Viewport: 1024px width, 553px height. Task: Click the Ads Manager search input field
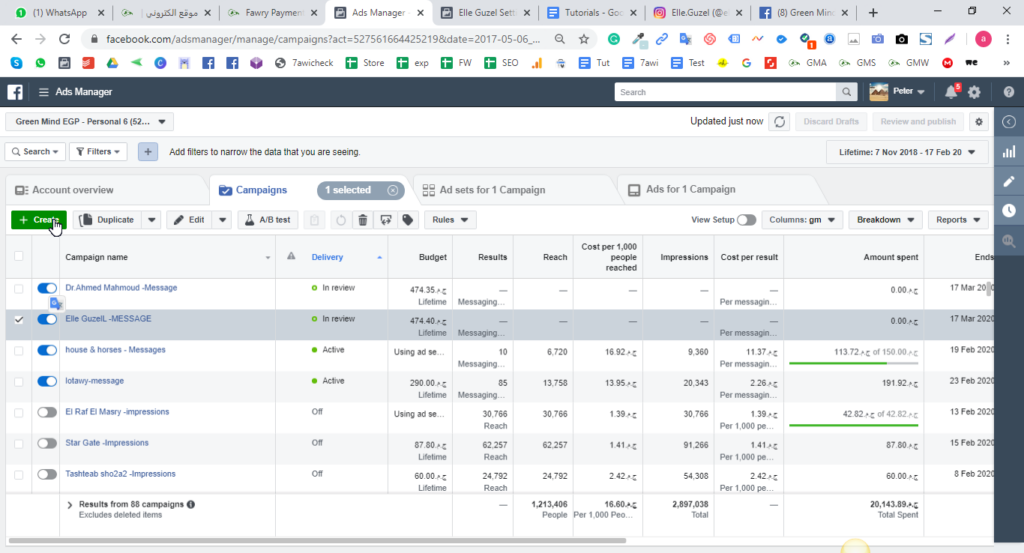[x=726, y=92]
